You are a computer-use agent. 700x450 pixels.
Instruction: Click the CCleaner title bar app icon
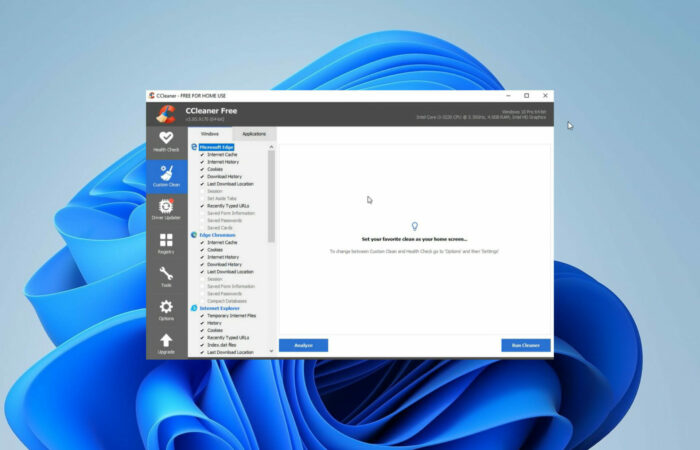(x=152, y=96)
